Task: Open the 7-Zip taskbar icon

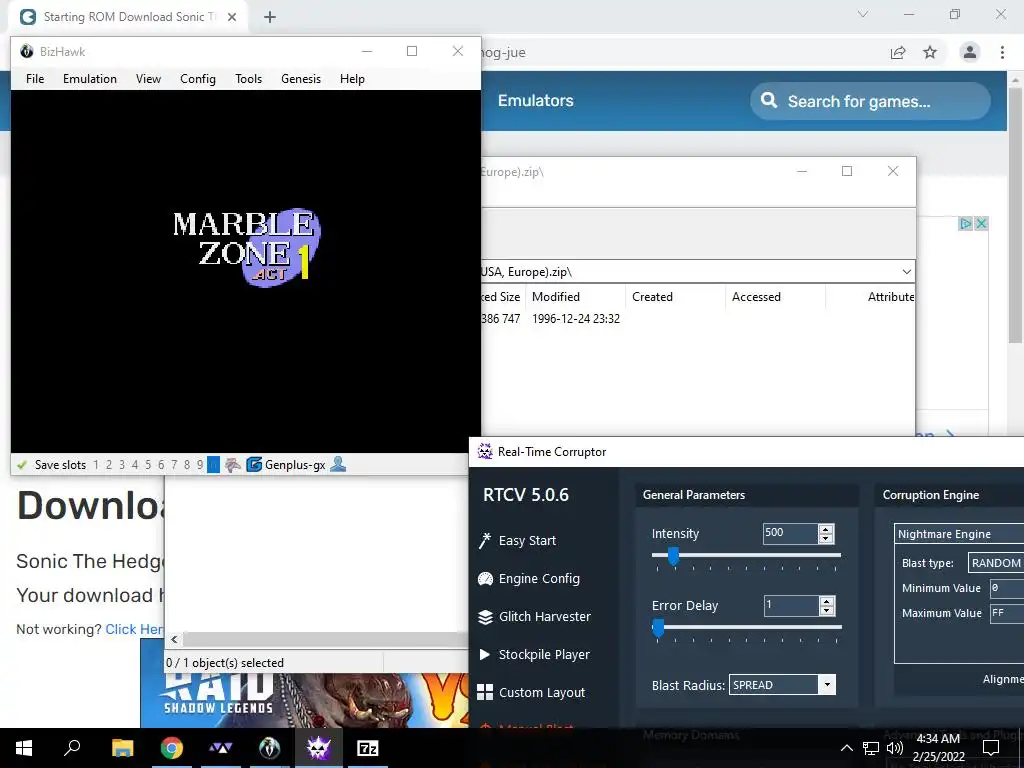Action: [x=368, y=748]
